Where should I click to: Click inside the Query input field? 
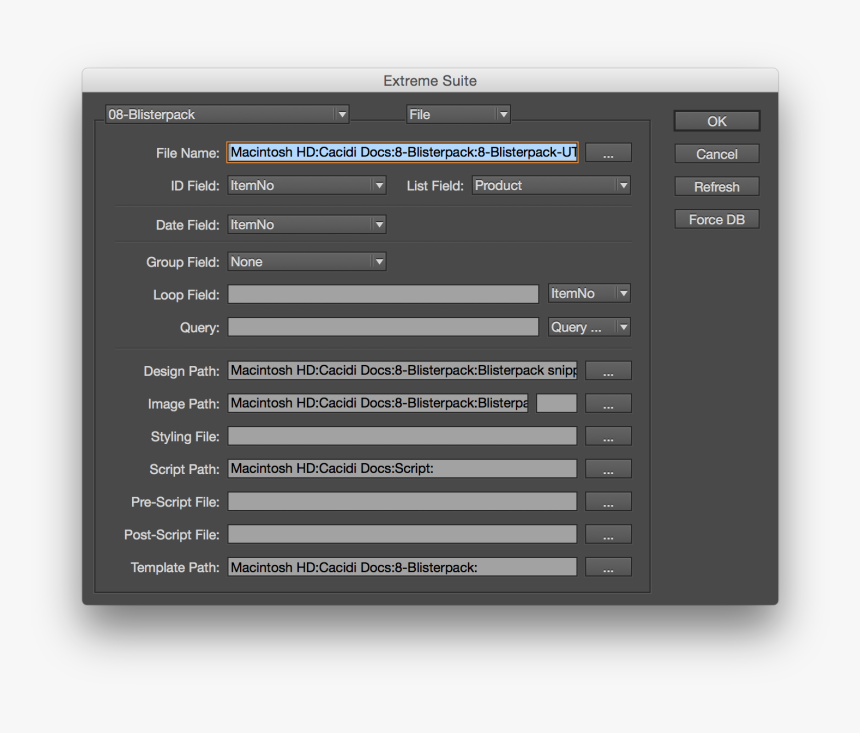tap(383, 327)
